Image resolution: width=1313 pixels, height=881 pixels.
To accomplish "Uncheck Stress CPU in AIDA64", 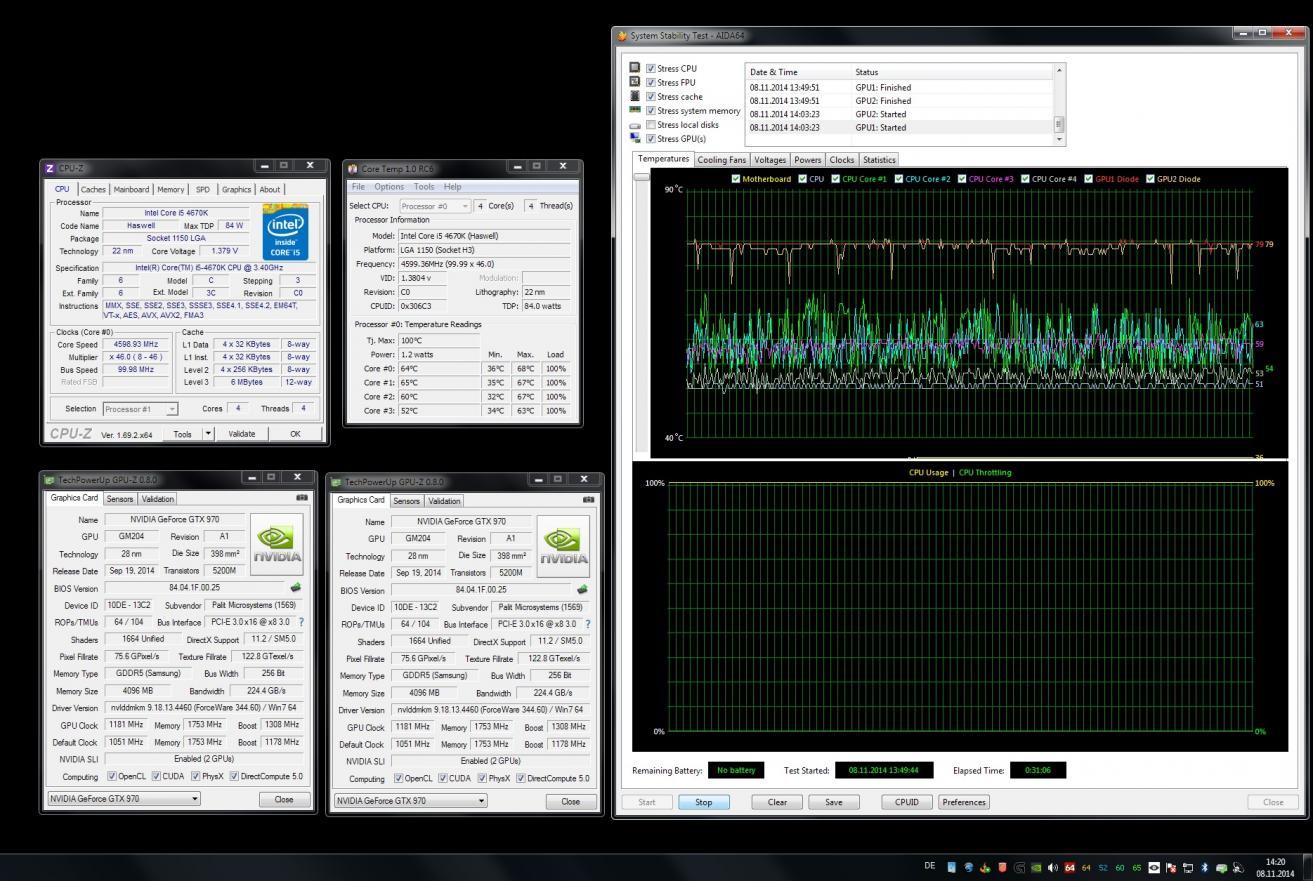I will tap(652, 69).
